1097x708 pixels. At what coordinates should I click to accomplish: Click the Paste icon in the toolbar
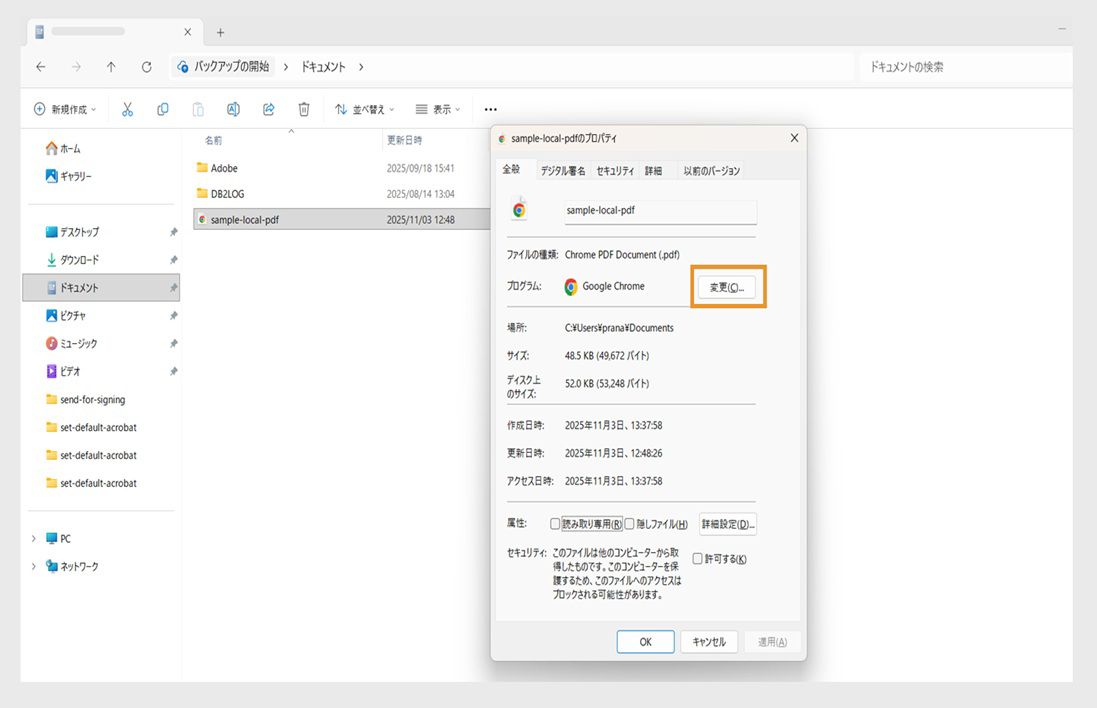coord(197,109)
